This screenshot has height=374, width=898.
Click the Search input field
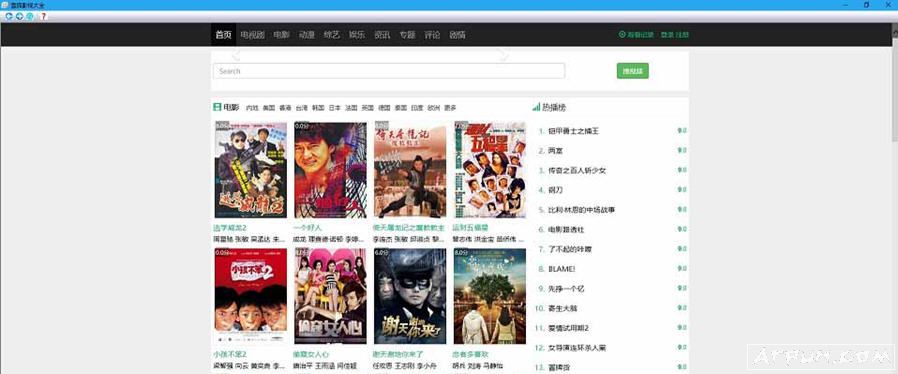point(389,71)
